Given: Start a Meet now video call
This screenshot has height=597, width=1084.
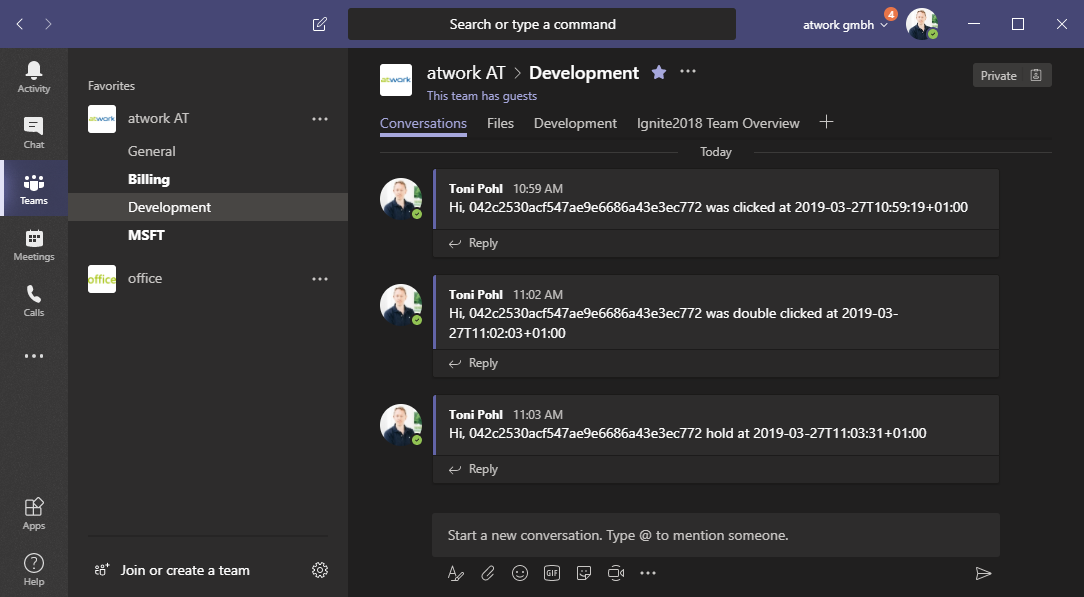Looking at the screenshot, I should point(616,573).
